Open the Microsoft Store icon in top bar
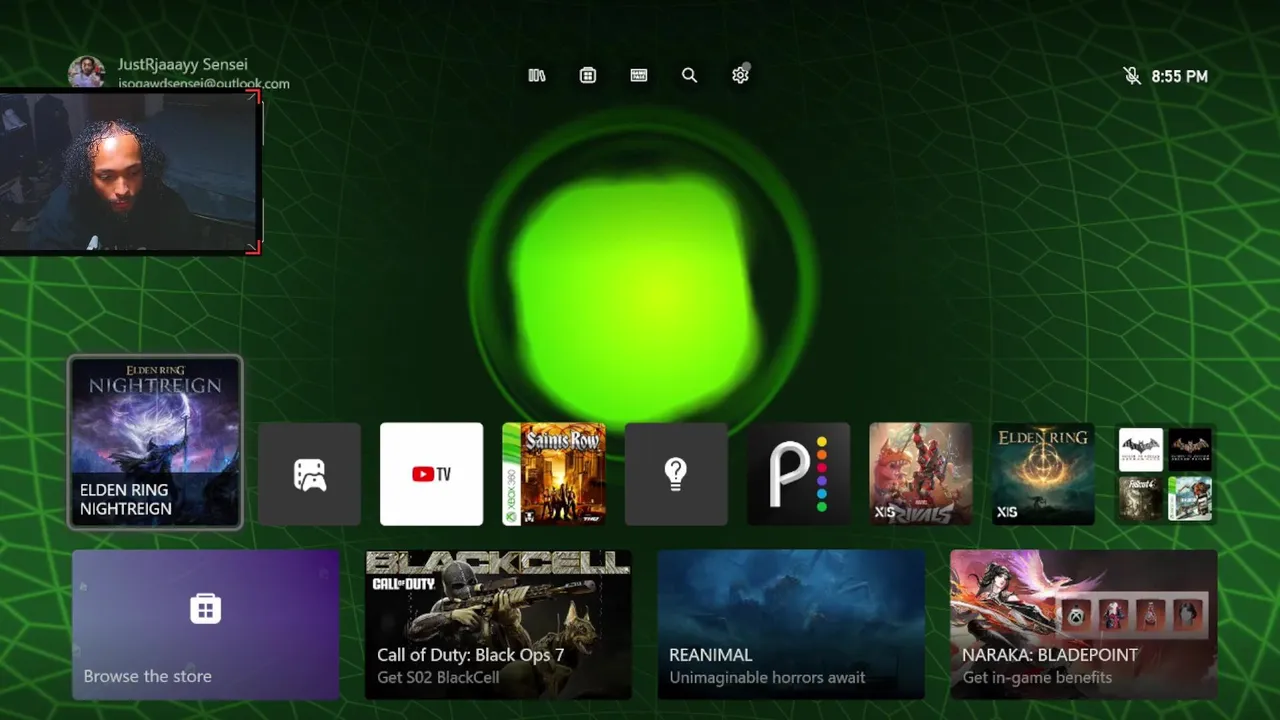Image resolution: width=1280 pixels, height=720 pixels. point(588,75)
